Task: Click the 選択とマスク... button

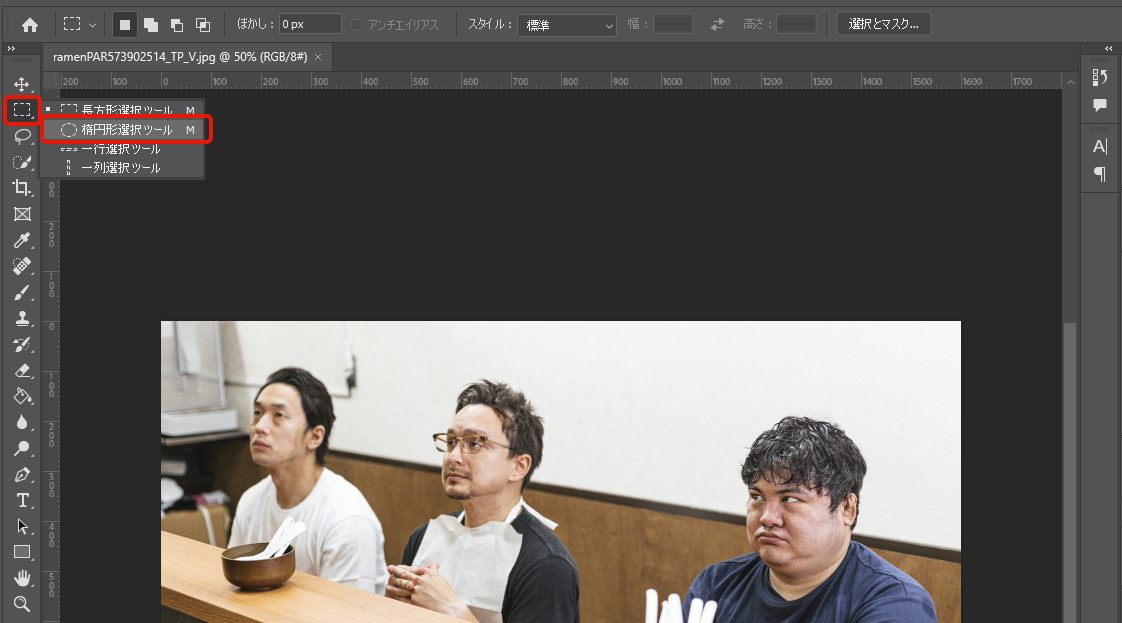Action: coord(883,24)
